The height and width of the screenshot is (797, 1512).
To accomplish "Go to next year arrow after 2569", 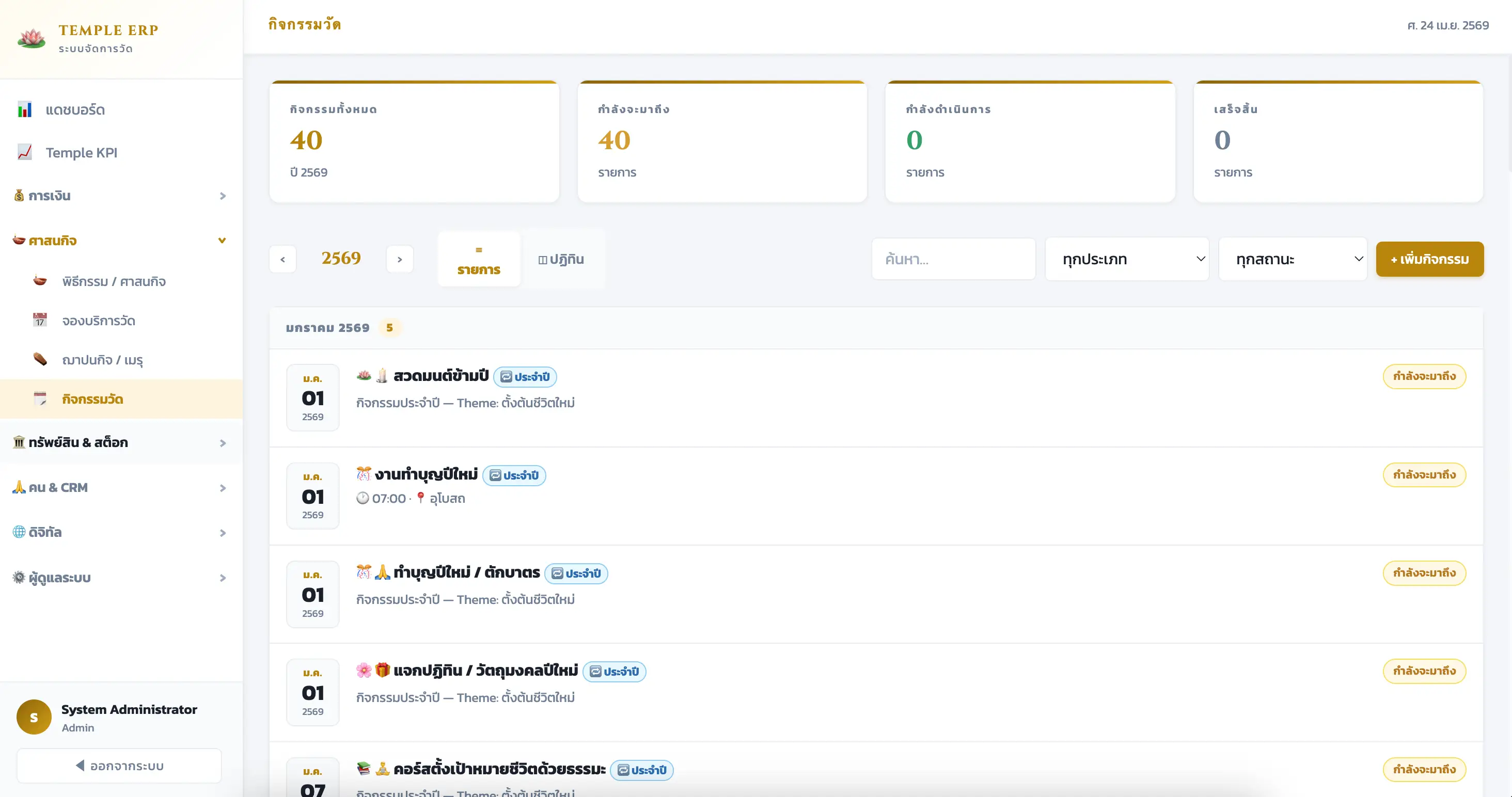I will (400, 259).
